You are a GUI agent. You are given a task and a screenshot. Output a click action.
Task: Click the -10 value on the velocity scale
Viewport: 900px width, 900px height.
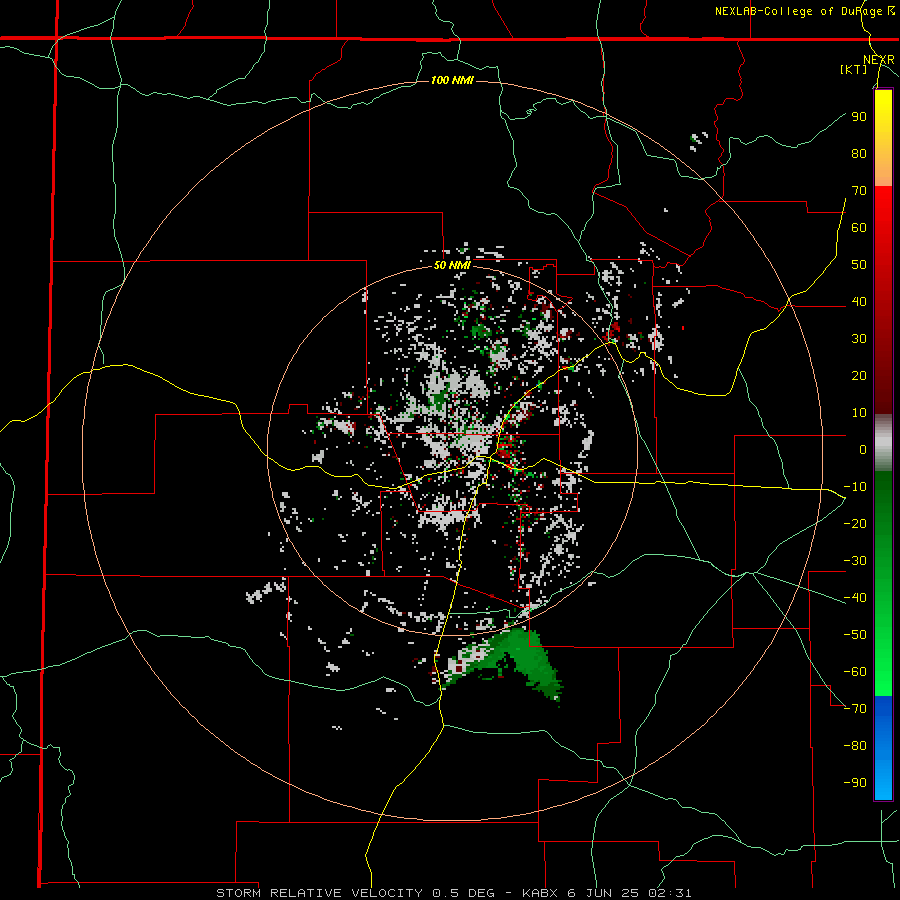pos(855,487)
